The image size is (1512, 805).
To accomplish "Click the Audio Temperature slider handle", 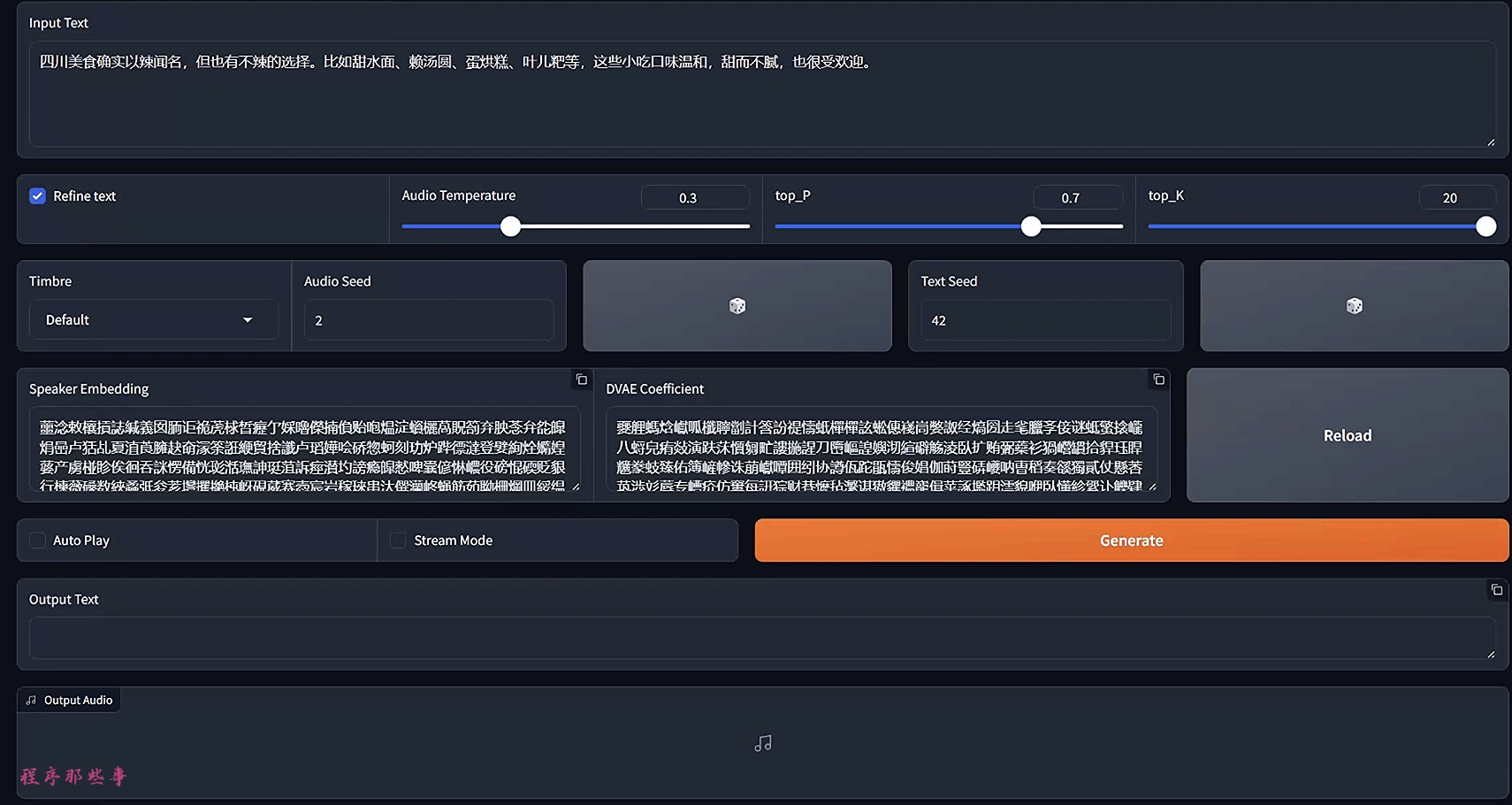I will point(510,226).
